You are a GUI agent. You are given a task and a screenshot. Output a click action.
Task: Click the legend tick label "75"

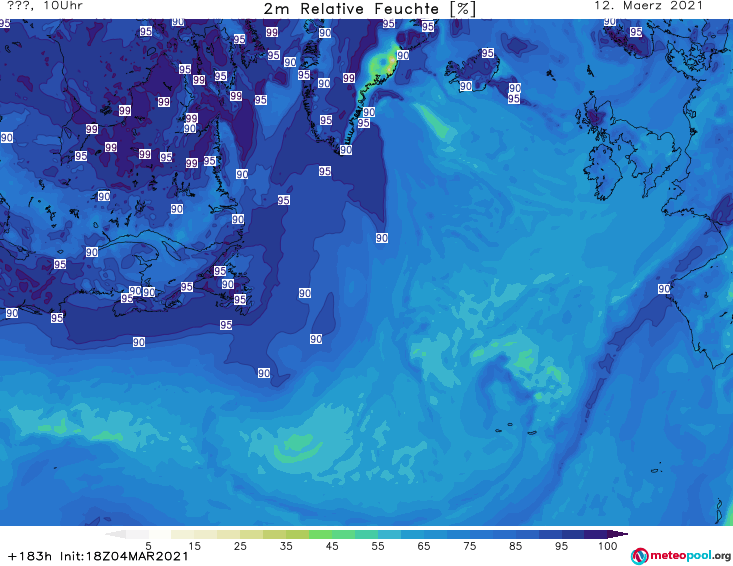pos(470,546)
